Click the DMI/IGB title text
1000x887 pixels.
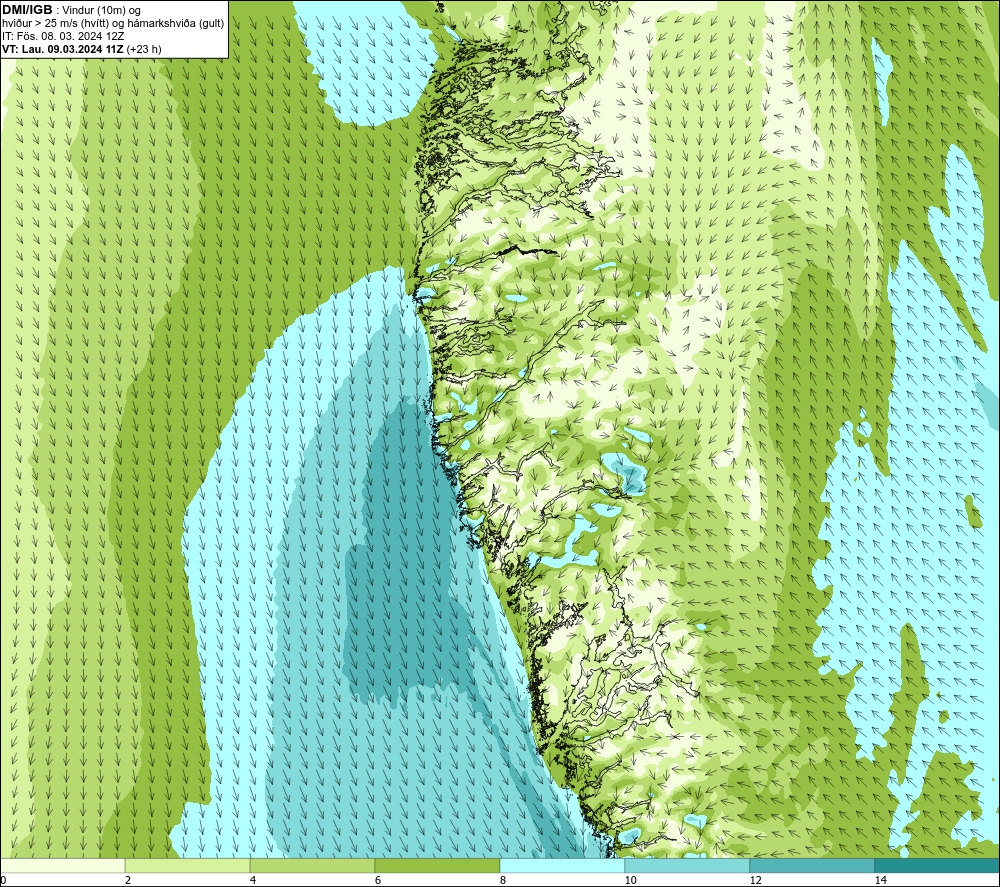click(27, 10)
